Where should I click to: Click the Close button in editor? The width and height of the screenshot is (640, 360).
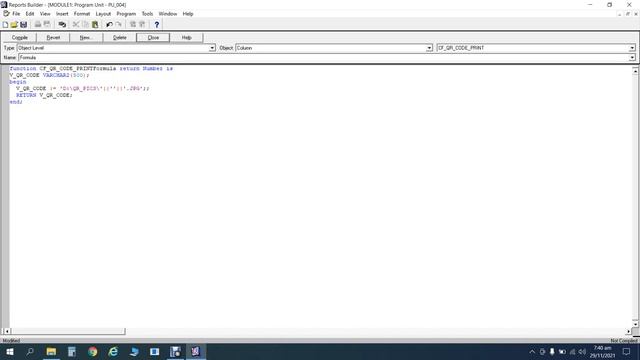[x=153, y=38]
